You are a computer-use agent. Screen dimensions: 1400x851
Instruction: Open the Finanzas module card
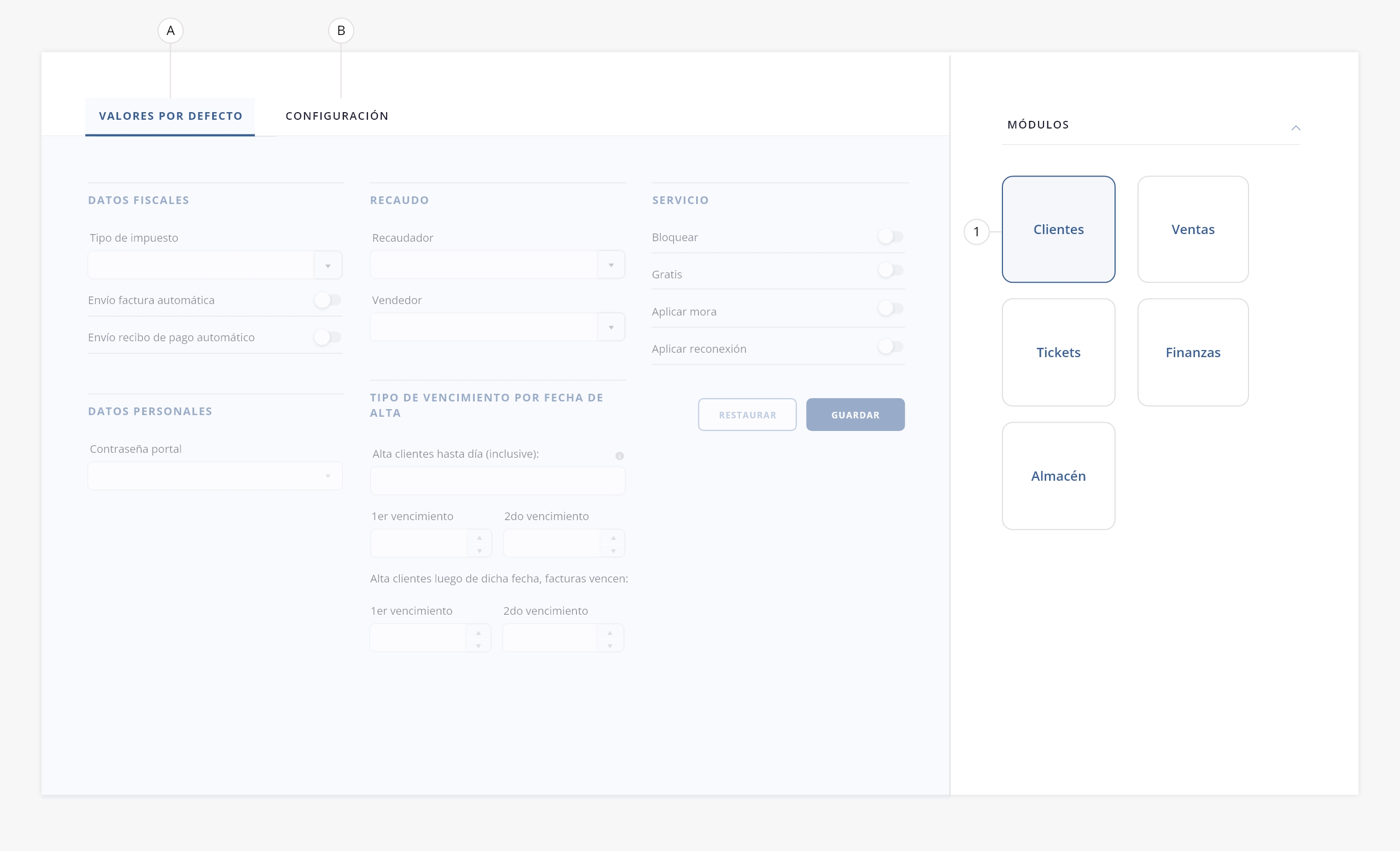pos(1192,352)
